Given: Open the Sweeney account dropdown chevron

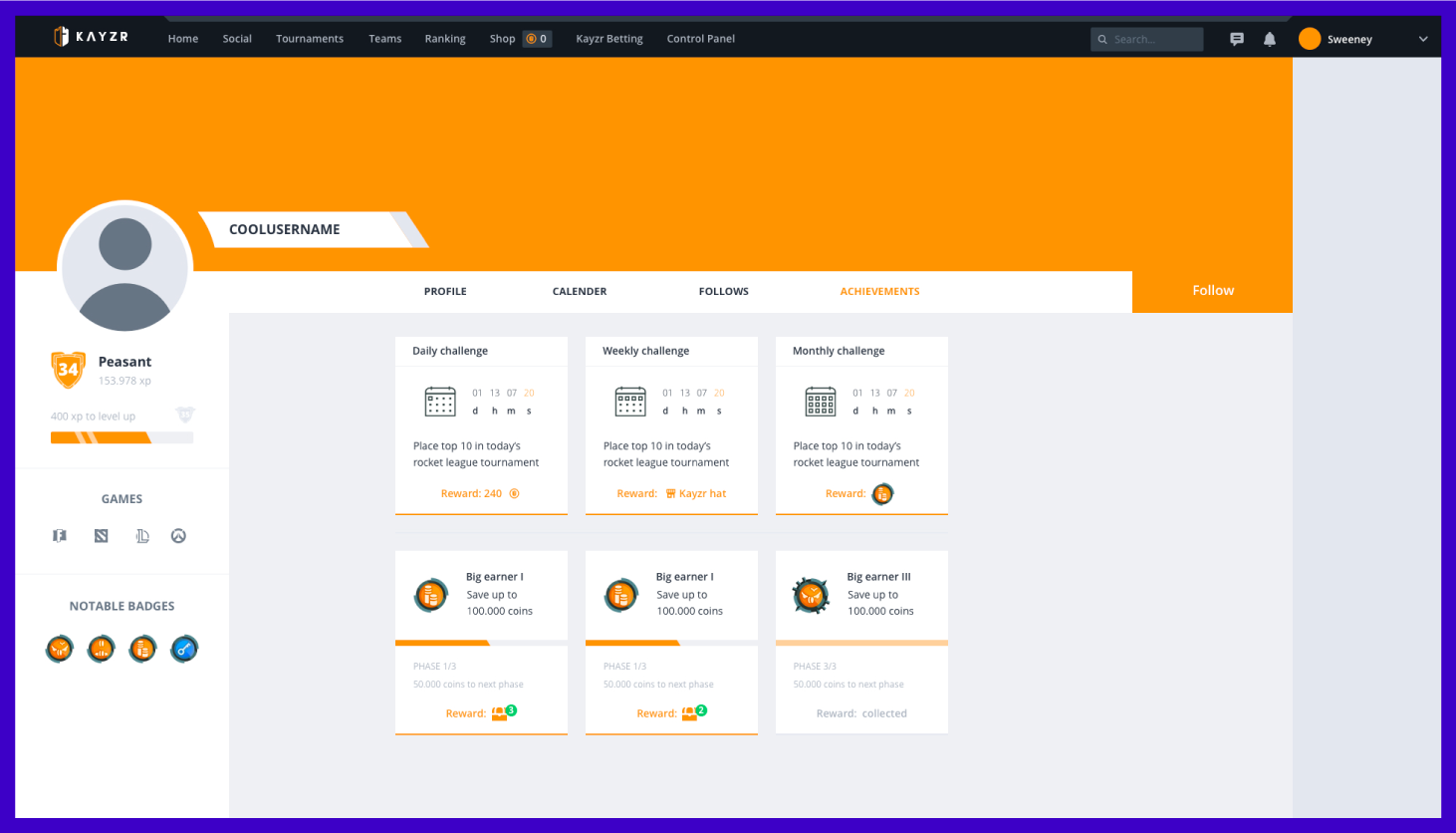Looking at the screenshot, I should (1422, 38).
